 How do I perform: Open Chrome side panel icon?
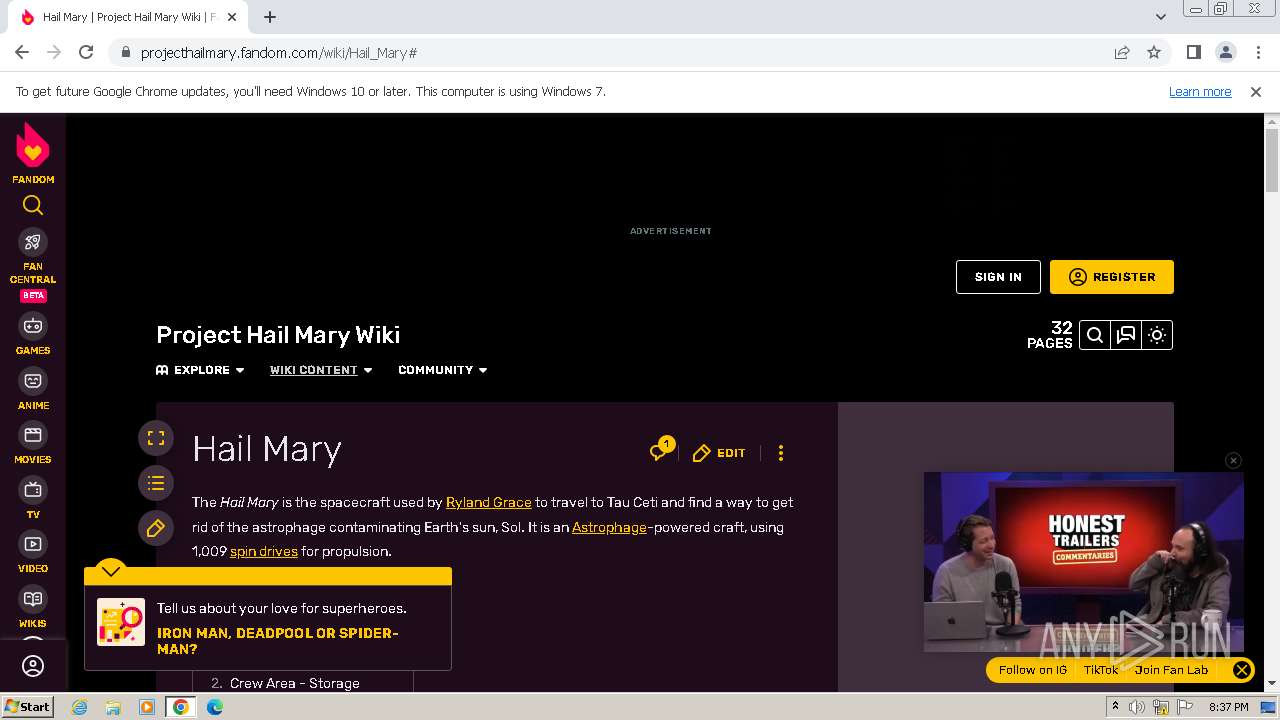click(1193, 52)
